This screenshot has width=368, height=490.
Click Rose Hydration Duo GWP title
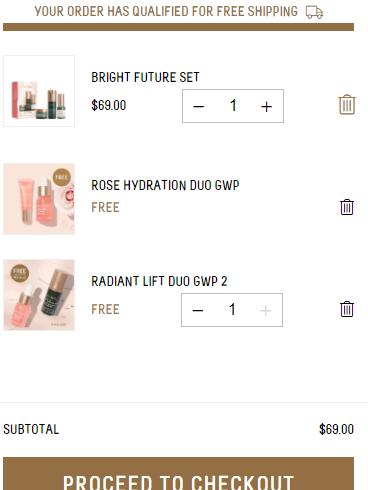pyautogui.click(x=165, y=185)
